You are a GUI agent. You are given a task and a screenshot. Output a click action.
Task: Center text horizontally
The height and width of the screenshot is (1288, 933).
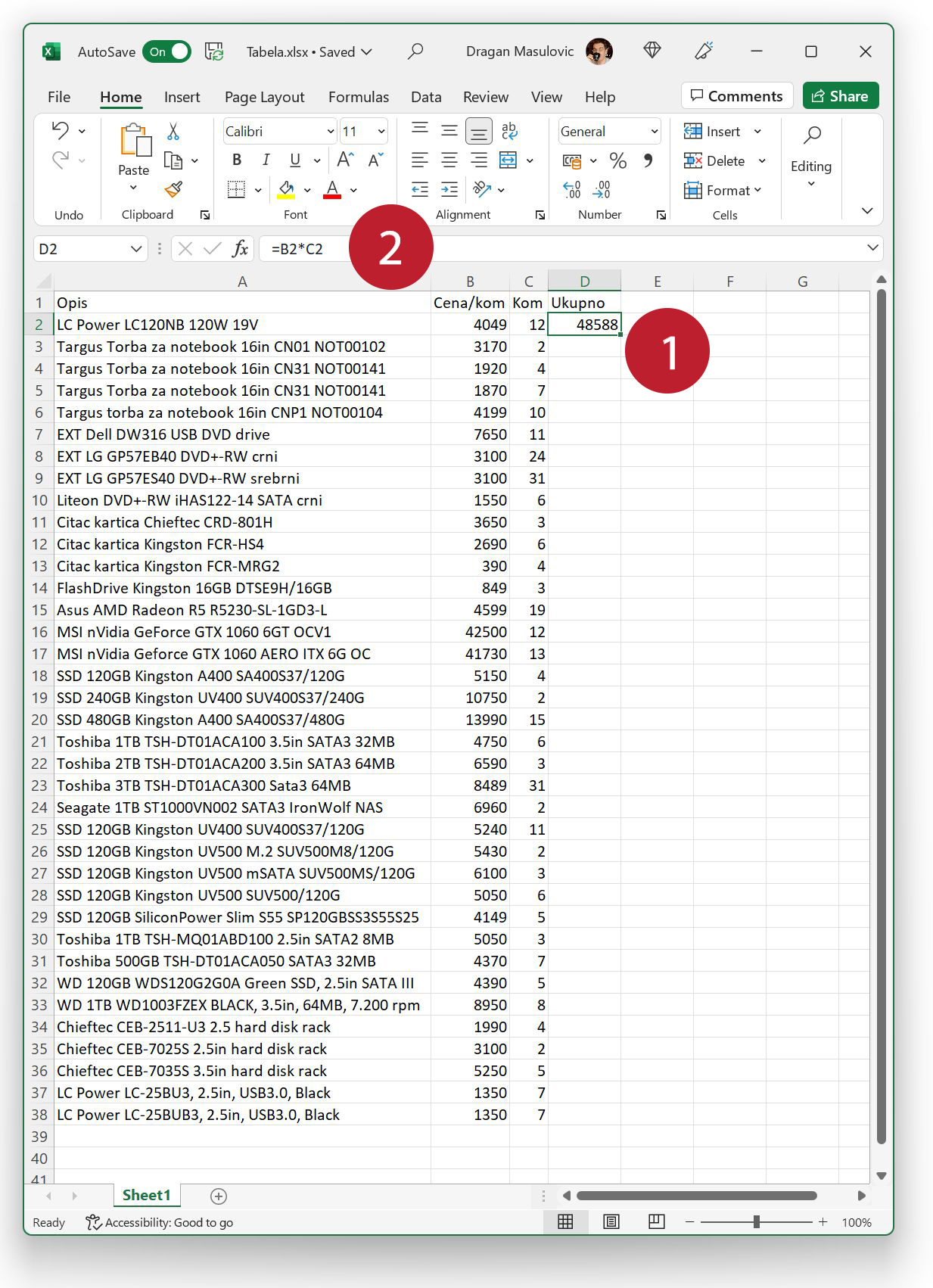449,160
